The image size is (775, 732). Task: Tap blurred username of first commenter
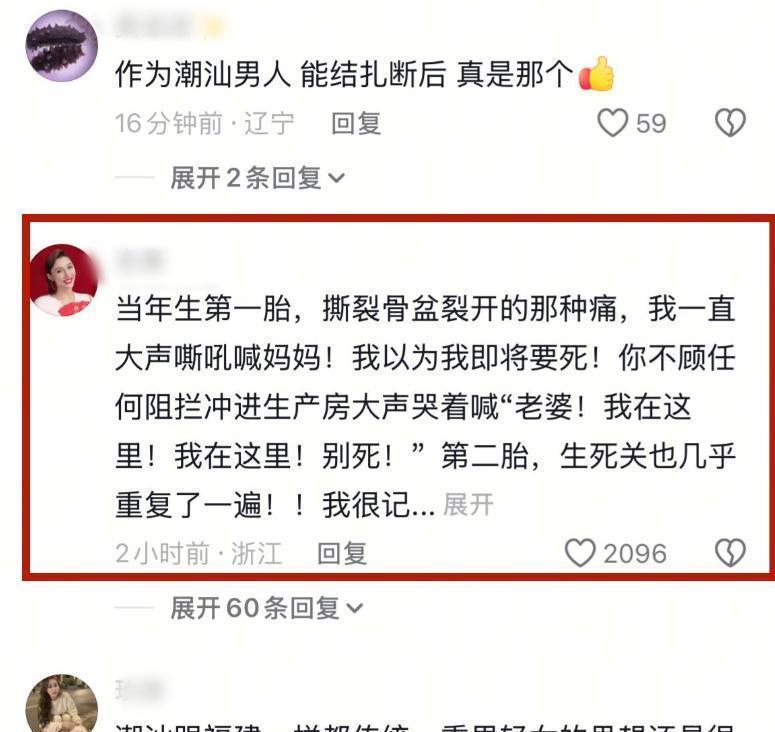153,26
